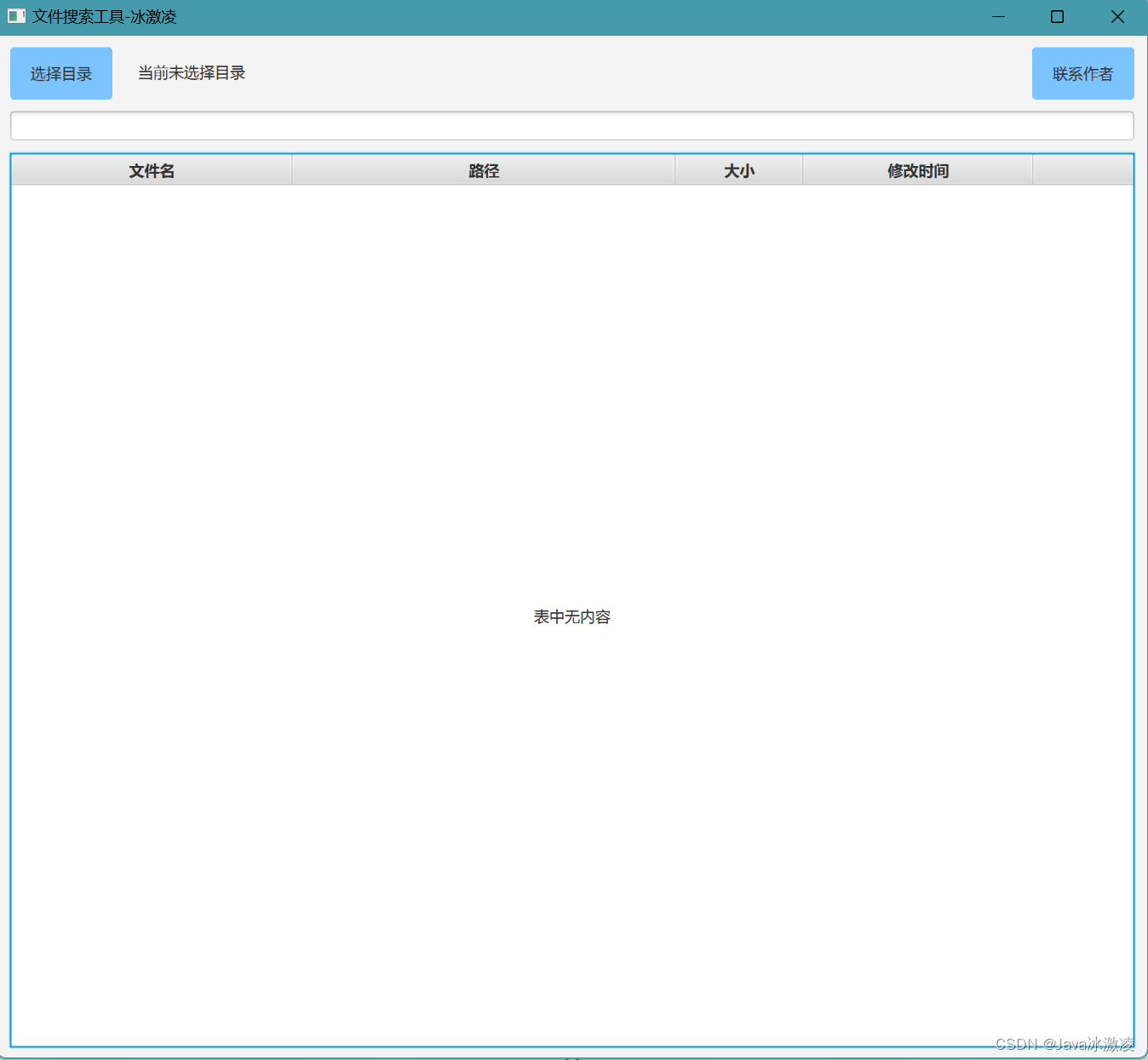
Task: Sort by 大小 column header
Action: tap(739, 170)
